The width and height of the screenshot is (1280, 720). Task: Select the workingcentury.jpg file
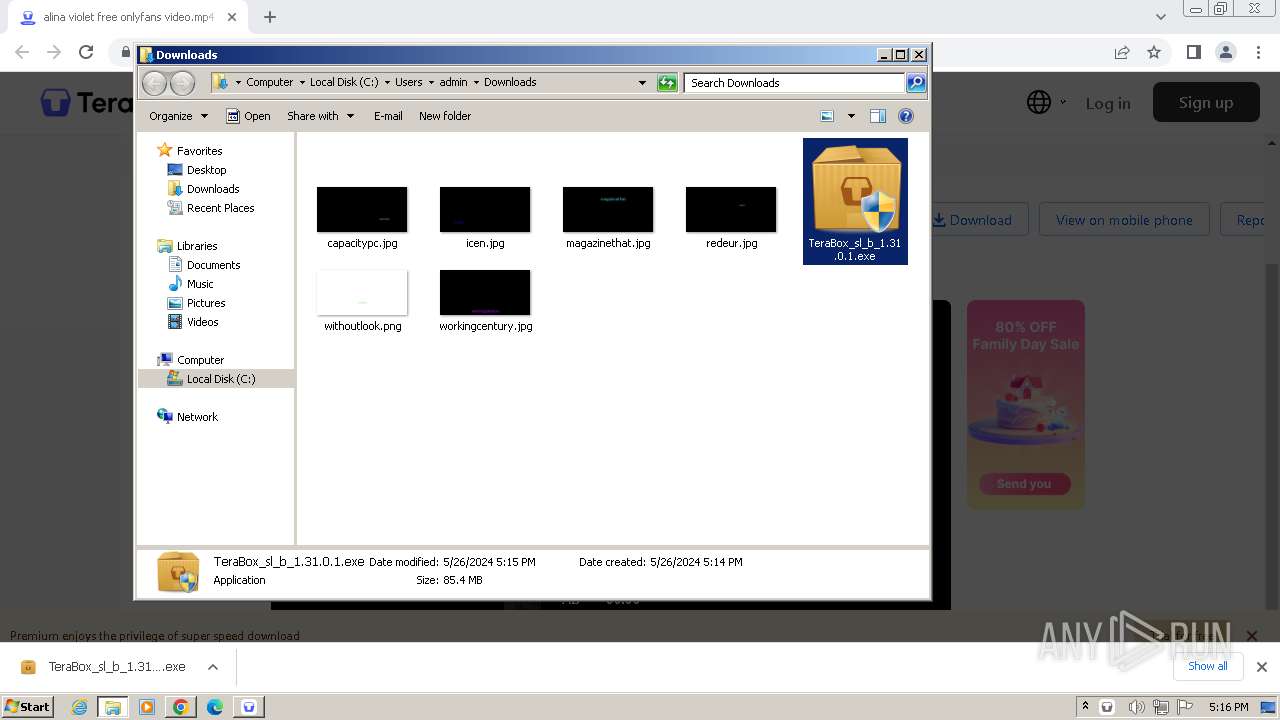(485, 301)
